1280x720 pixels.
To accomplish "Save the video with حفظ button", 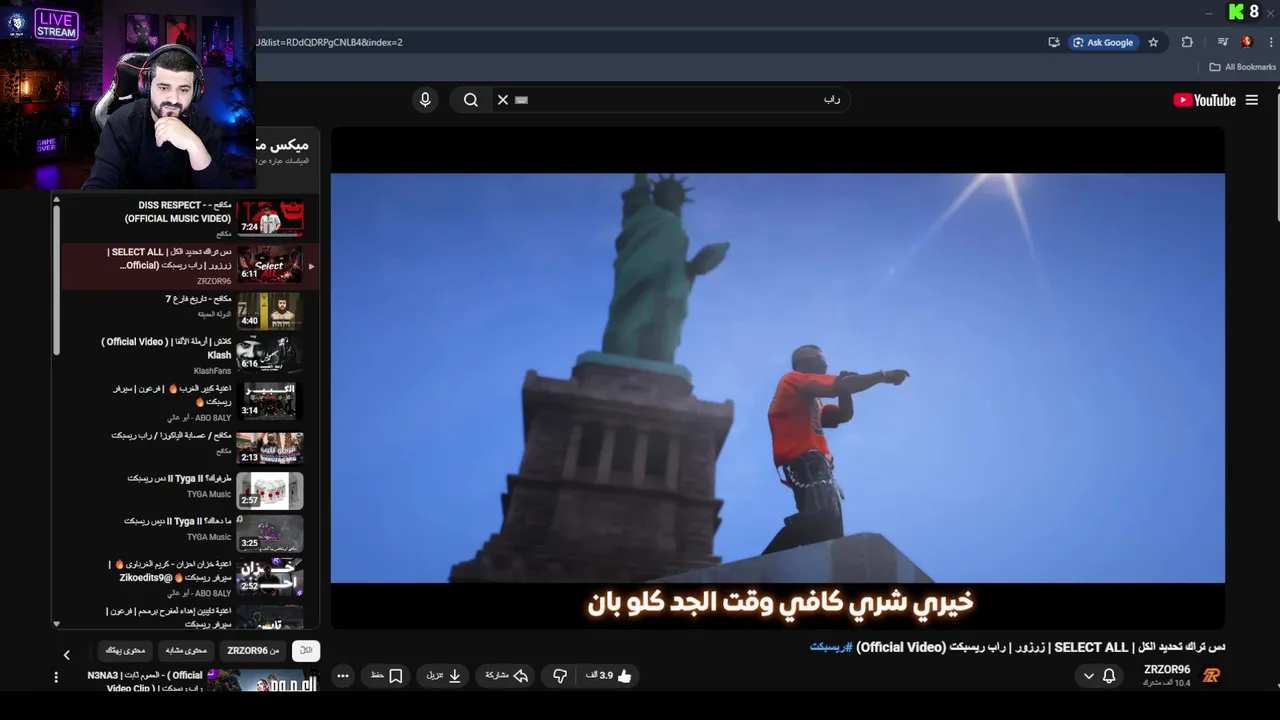I will pyautogui.click(x=387, y=676).
